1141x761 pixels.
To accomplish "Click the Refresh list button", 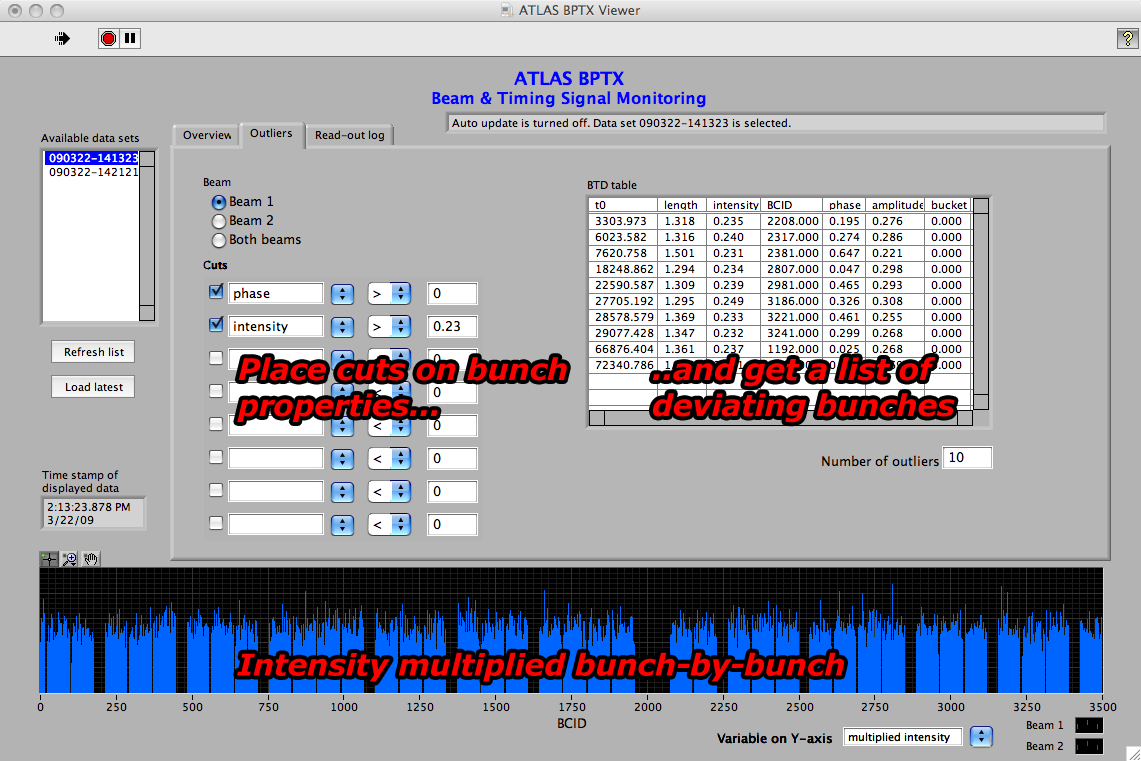I will (x=94, y=352).
